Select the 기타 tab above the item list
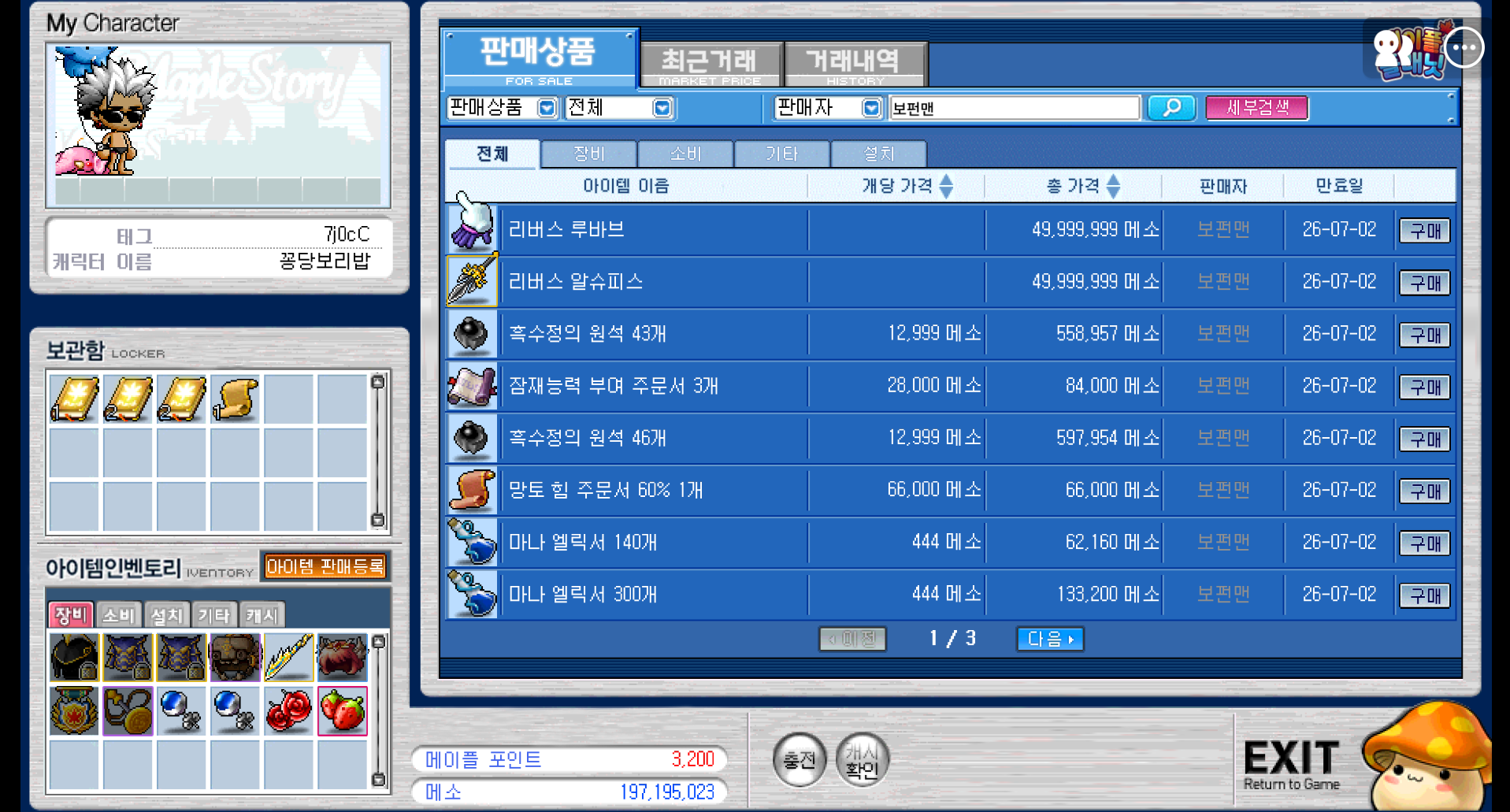Screen dimensions: 1510x812 click(x=781, y=154)
